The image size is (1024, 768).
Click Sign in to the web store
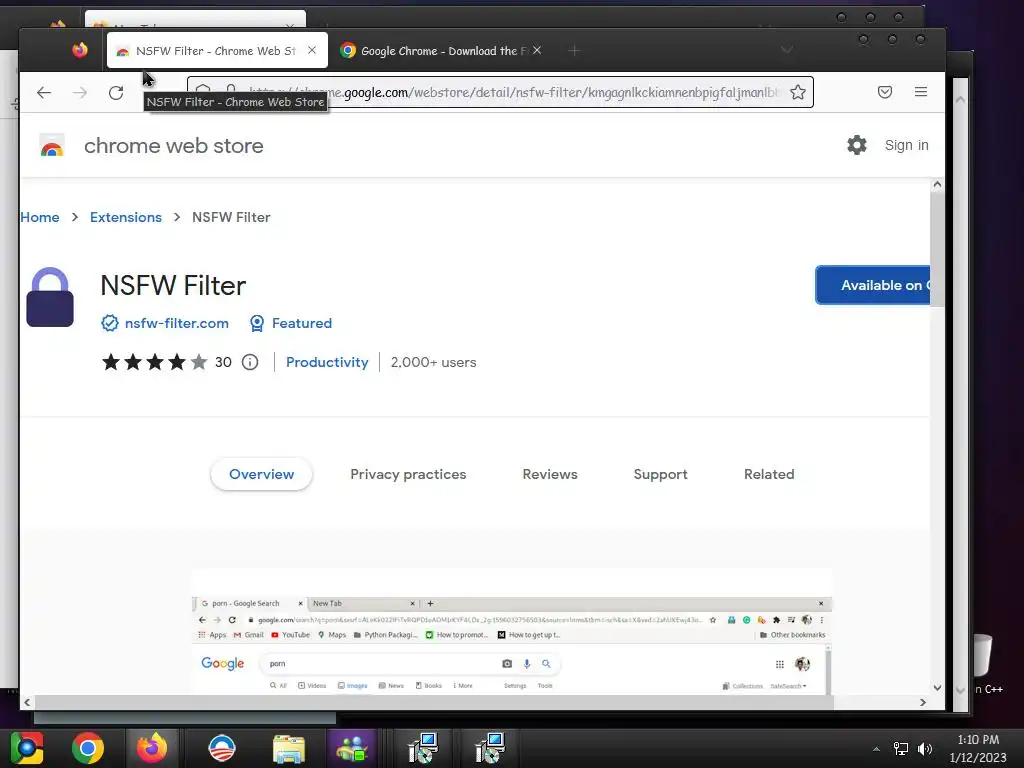coord(906,145)
